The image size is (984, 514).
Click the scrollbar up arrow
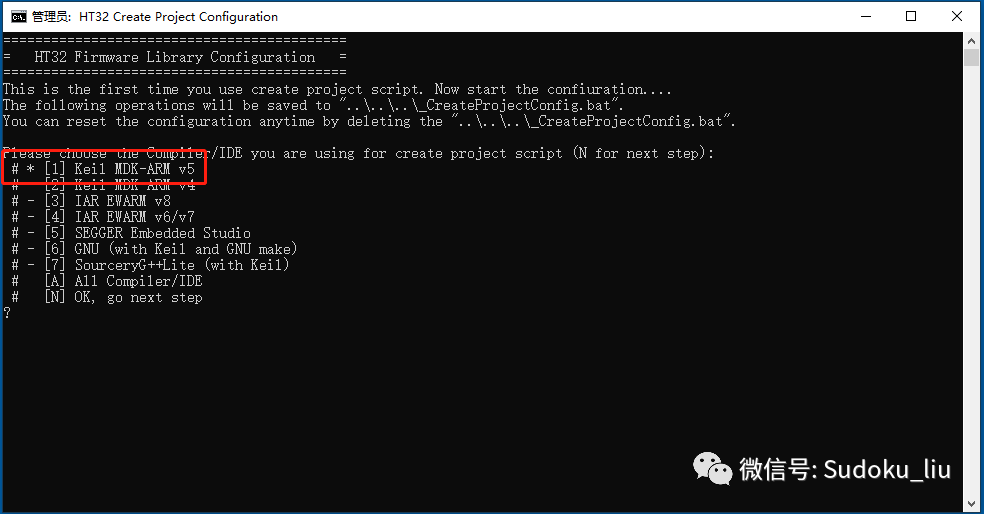coord(971,41)
